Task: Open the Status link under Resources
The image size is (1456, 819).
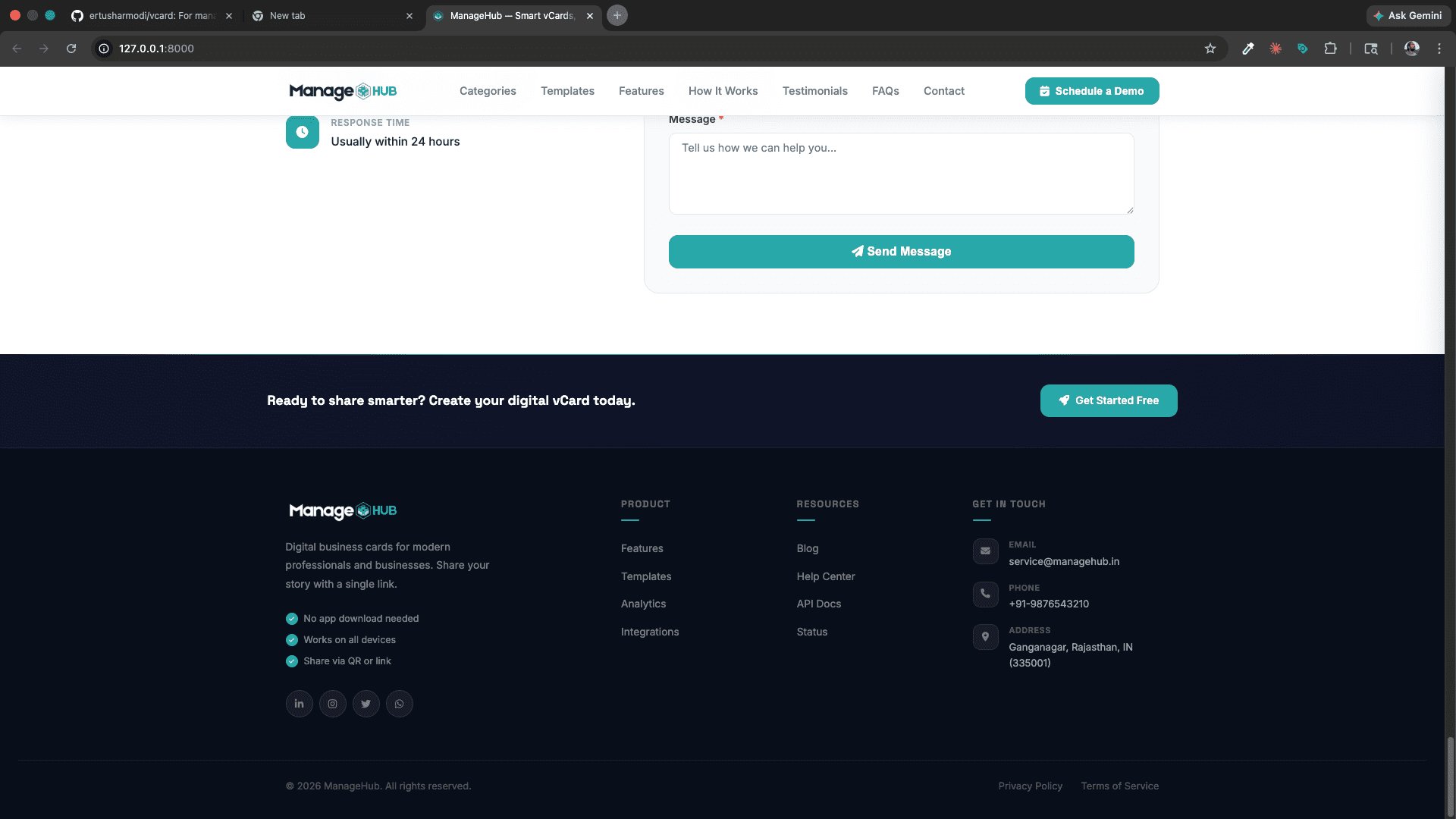Action: click(812, 632)
